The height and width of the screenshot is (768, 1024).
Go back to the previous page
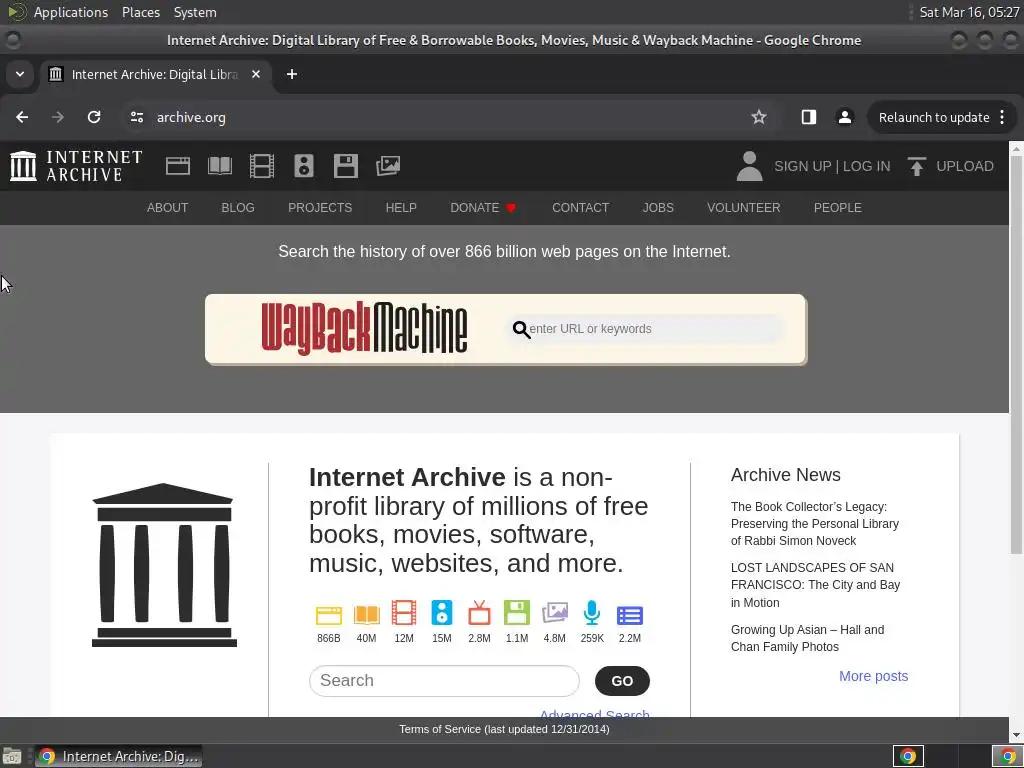pos(22,118)
